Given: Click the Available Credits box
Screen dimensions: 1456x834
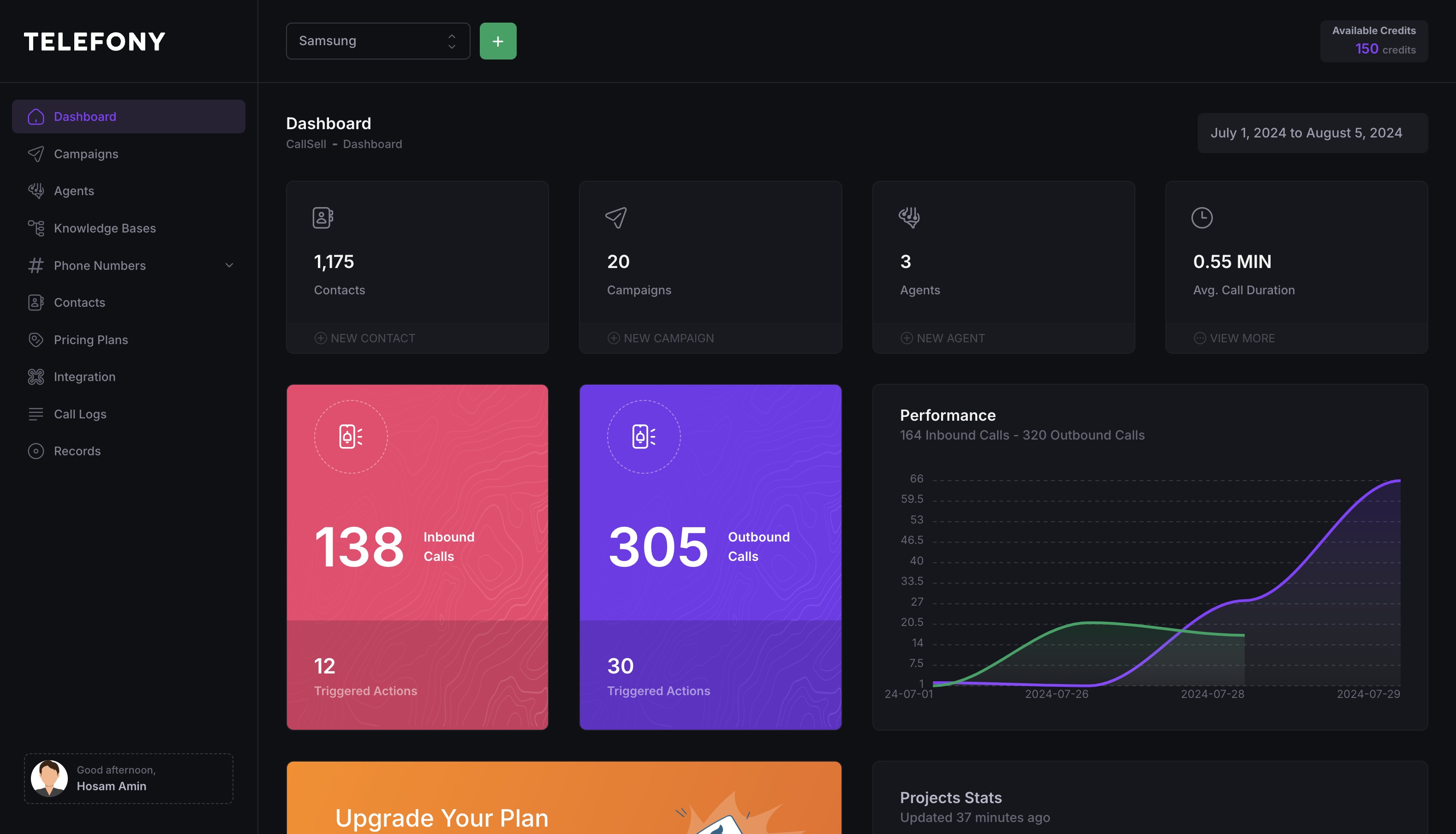Looking at the screenshot, I should click(1373, 41).
